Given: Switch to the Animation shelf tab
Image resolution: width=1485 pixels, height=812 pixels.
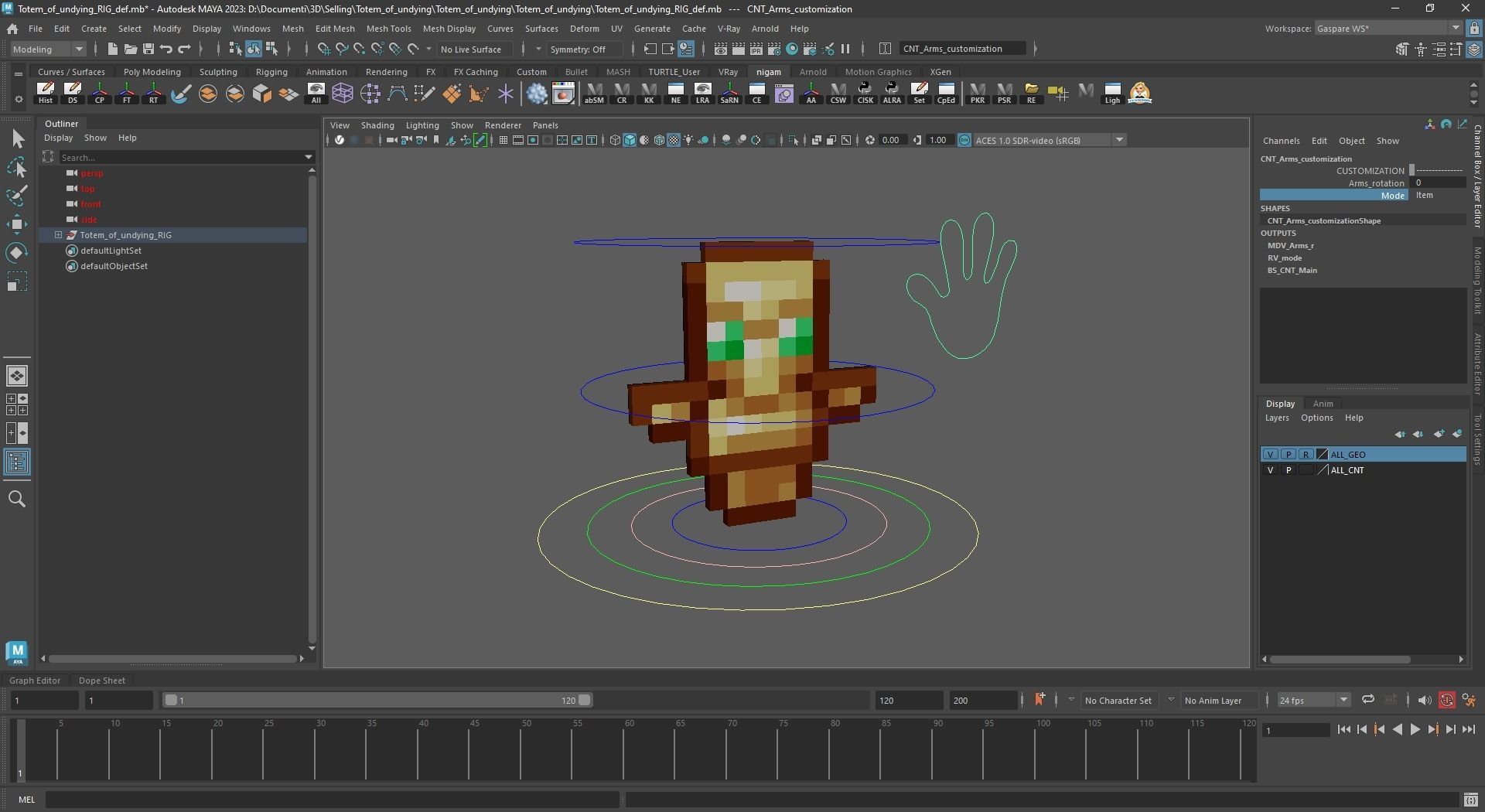Looking at the screenshot, I should click(326, 72).
